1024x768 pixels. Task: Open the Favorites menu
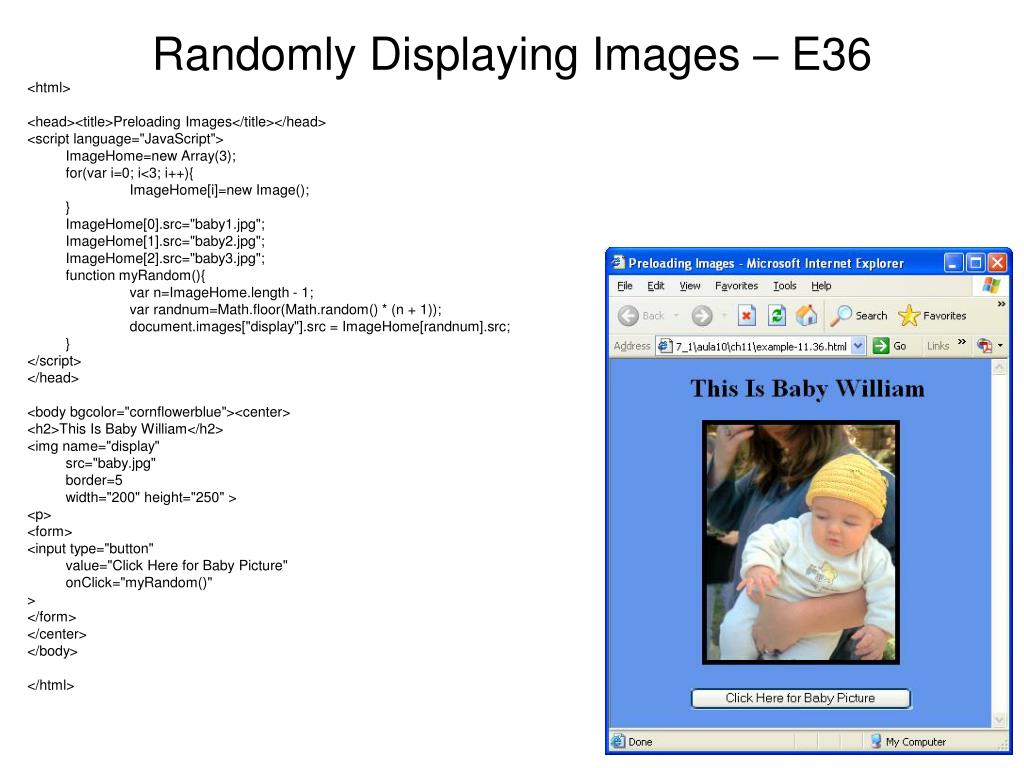(736, 285)
